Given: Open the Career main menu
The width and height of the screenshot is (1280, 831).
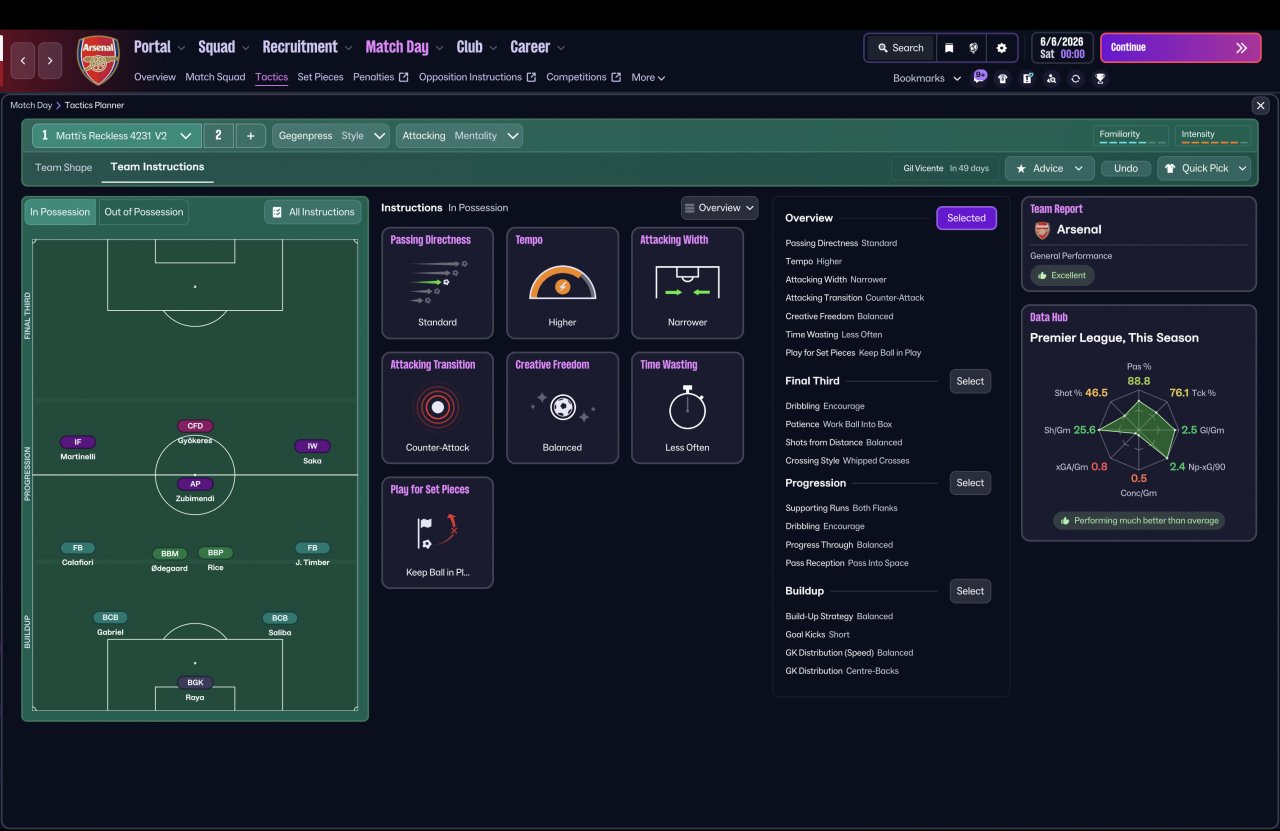Looking at the screenshot, I should click(x=538, y=47).
